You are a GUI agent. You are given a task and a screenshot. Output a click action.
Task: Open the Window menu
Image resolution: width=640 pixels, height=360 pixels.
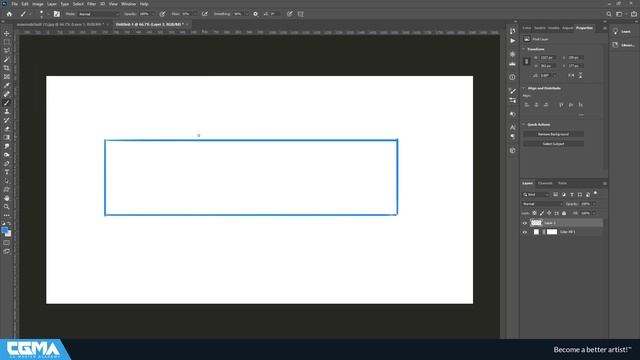(128, 4)
